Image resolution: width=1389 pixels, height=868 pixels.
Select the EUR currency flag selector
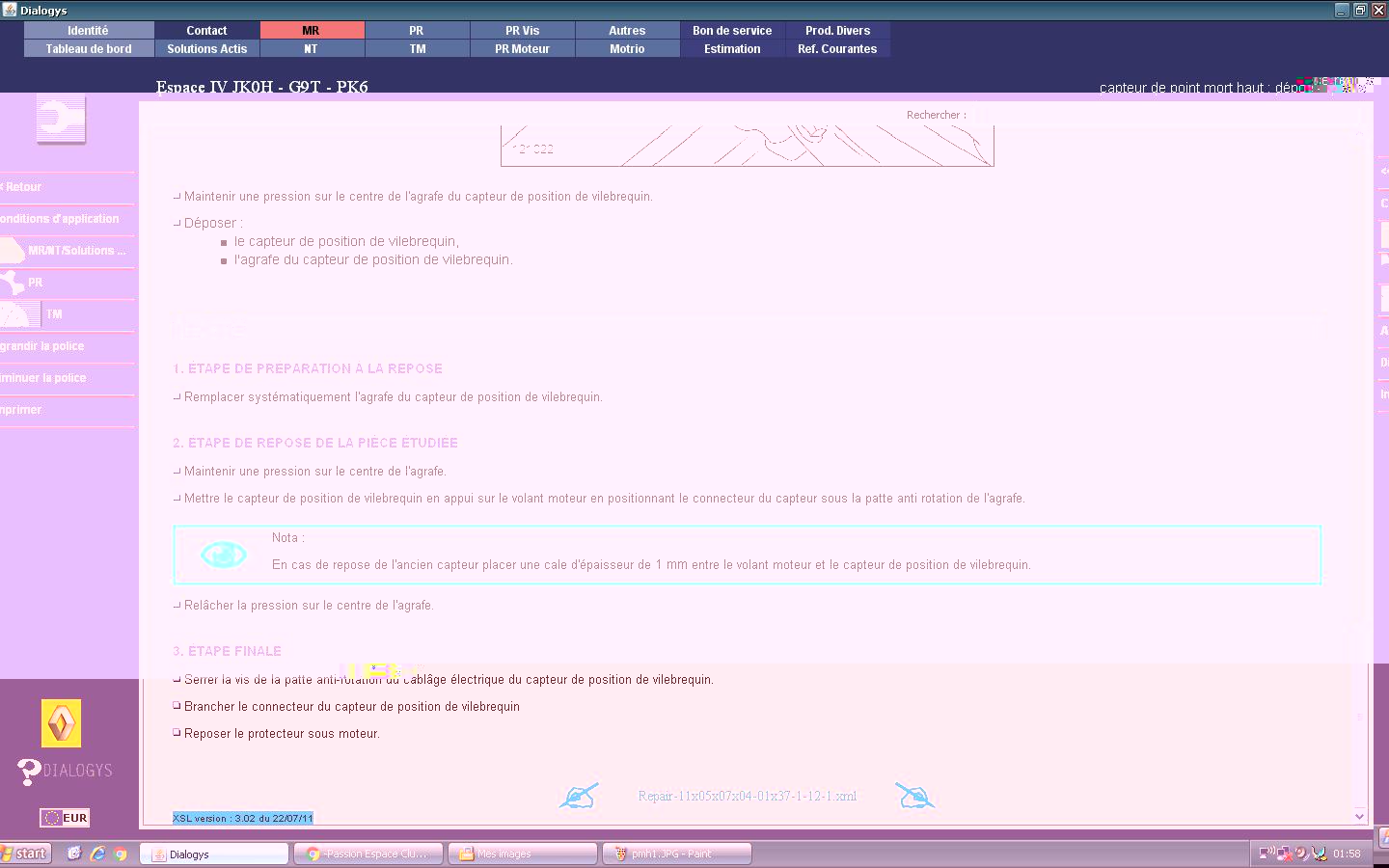65,818
